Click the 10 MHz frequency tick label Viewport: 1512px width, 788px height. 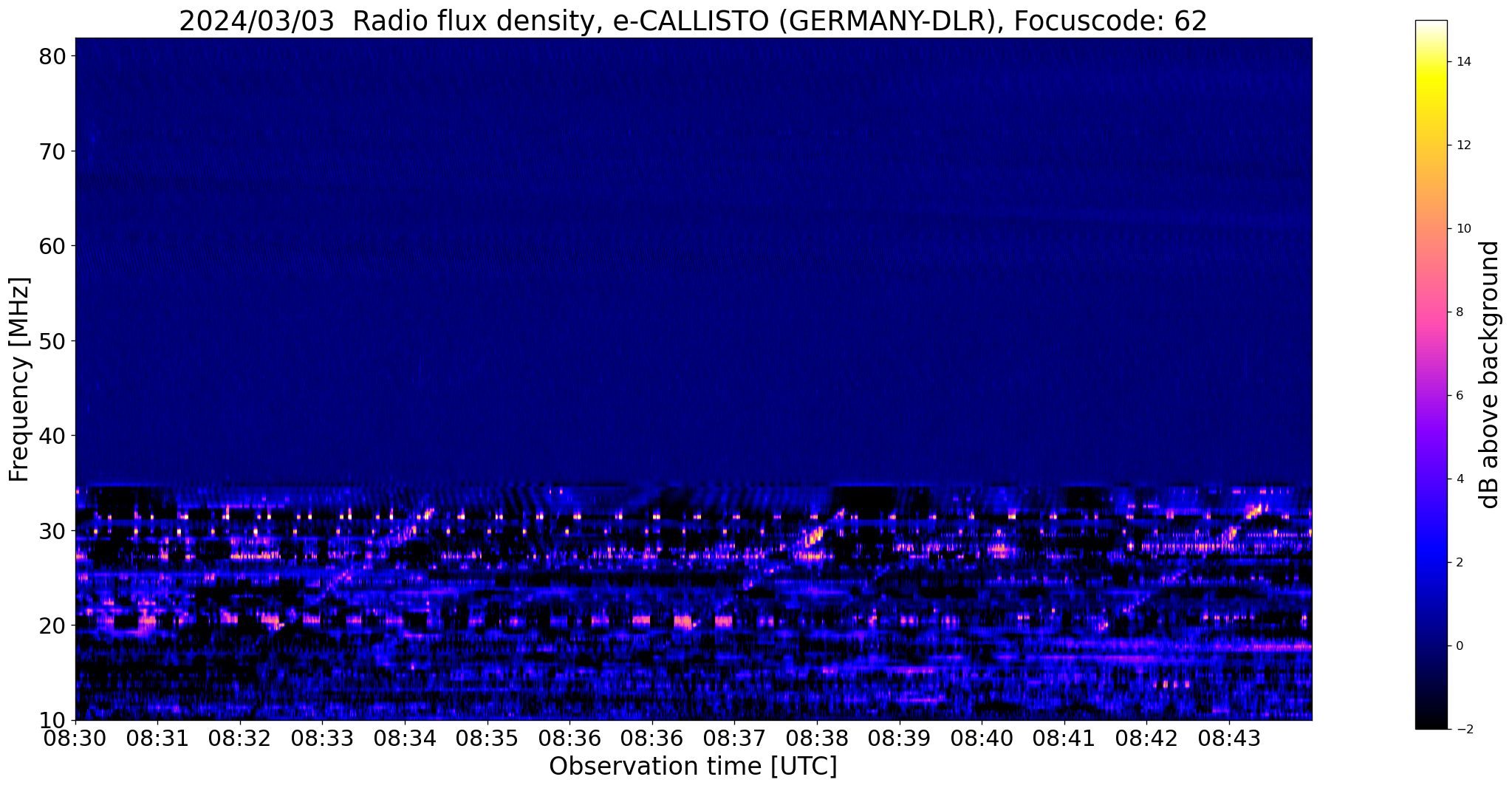coord(54,720)
